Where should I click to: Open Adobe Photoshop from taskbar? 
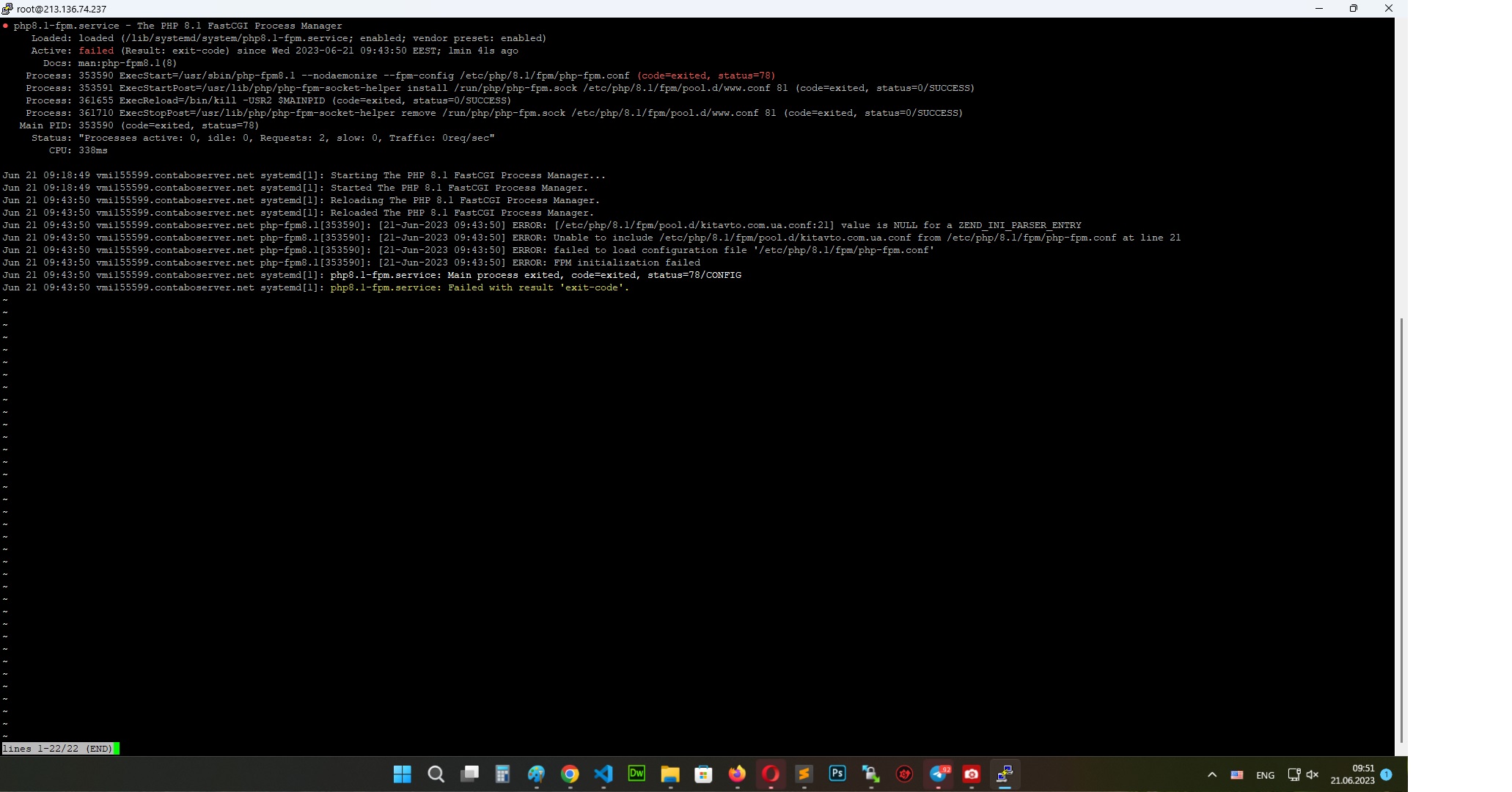click(837, 774)
